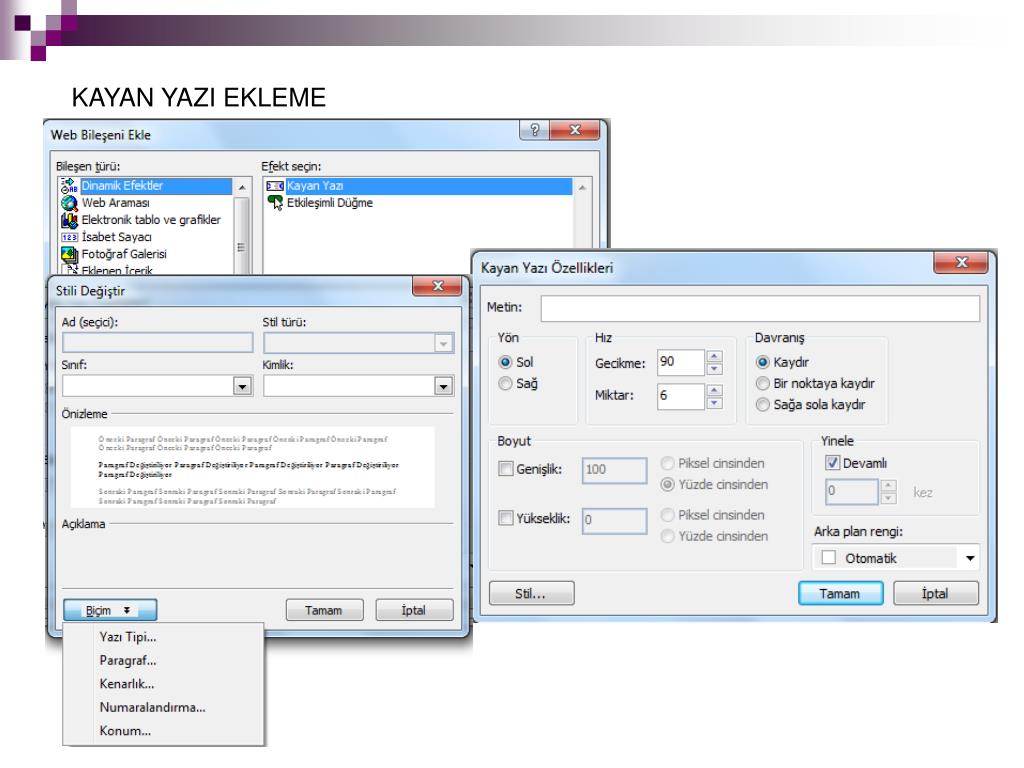Click İptal in Stili Değiştir dialog
The image size is (1024, 768).
coord(414,611)
